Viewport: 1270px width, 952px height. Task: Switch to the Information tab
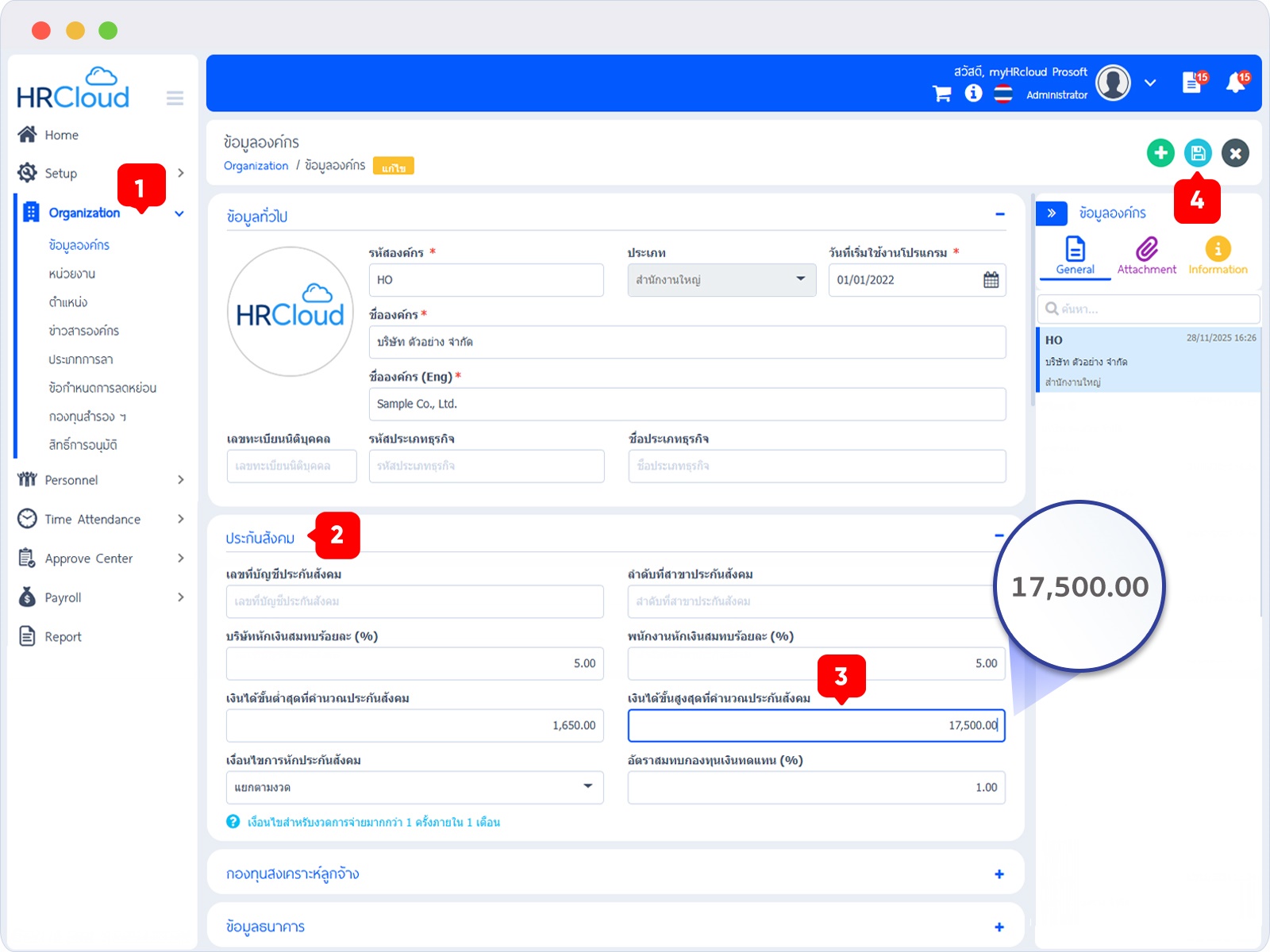click(x=1218, y=256)
